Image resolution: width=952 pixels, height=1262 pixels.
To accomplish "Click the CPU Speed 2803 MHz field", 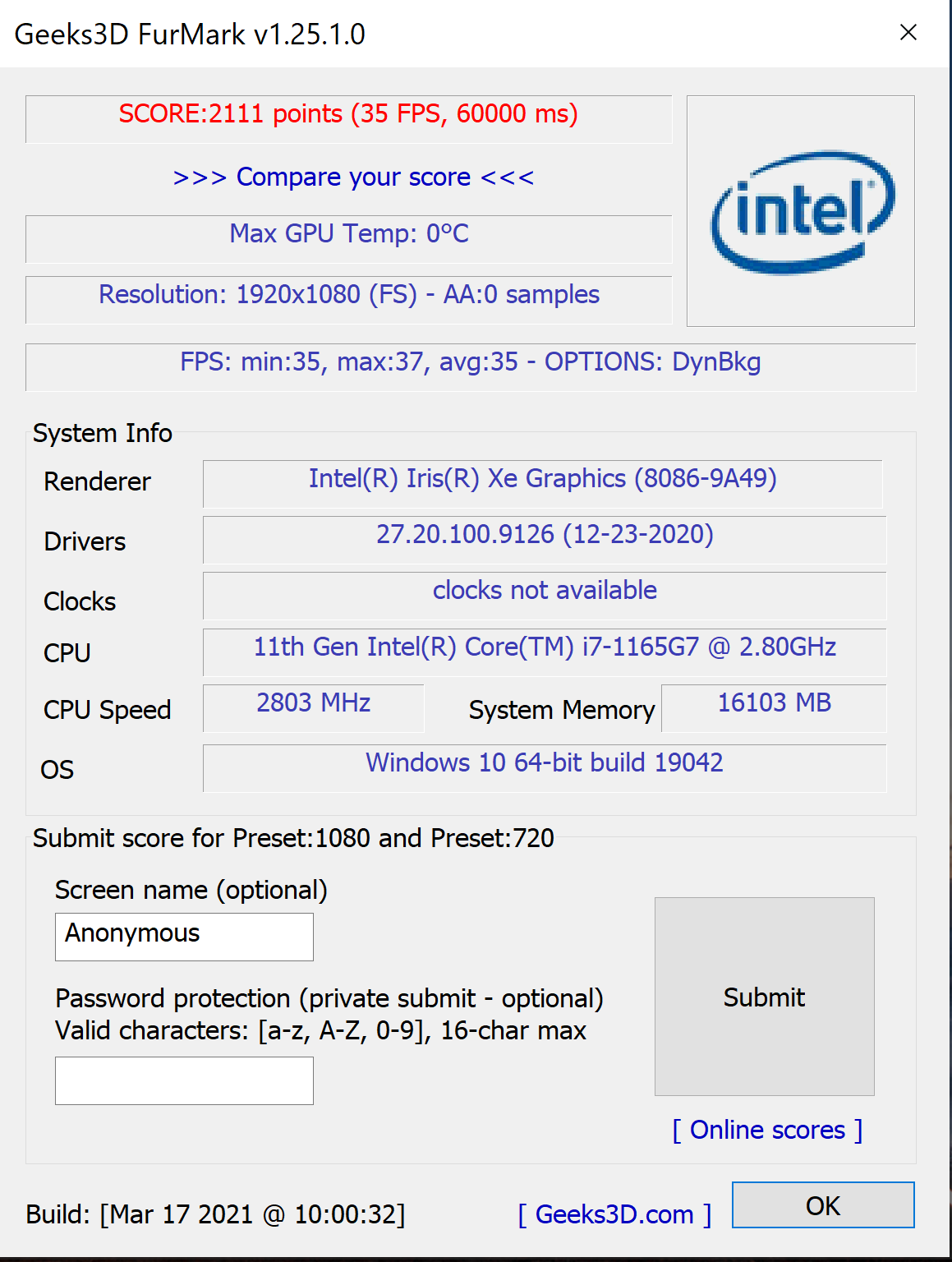I will 313,708.
